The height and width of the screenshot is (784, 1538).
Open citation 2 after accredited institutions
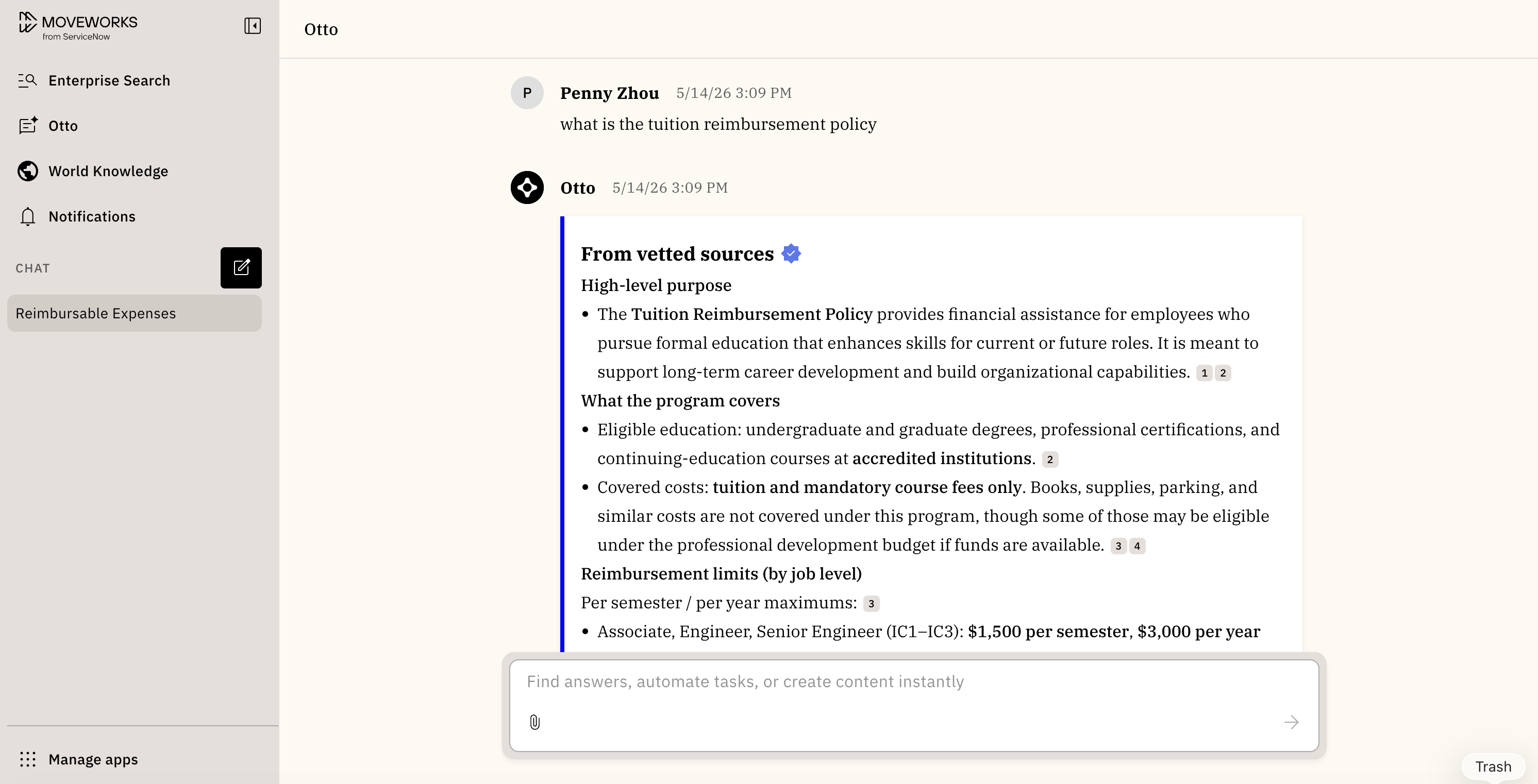pos(1050,459)
